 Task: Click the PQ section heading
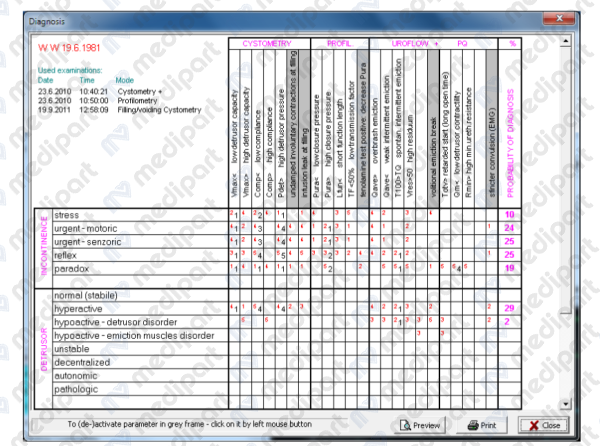[x=462, y=44]
